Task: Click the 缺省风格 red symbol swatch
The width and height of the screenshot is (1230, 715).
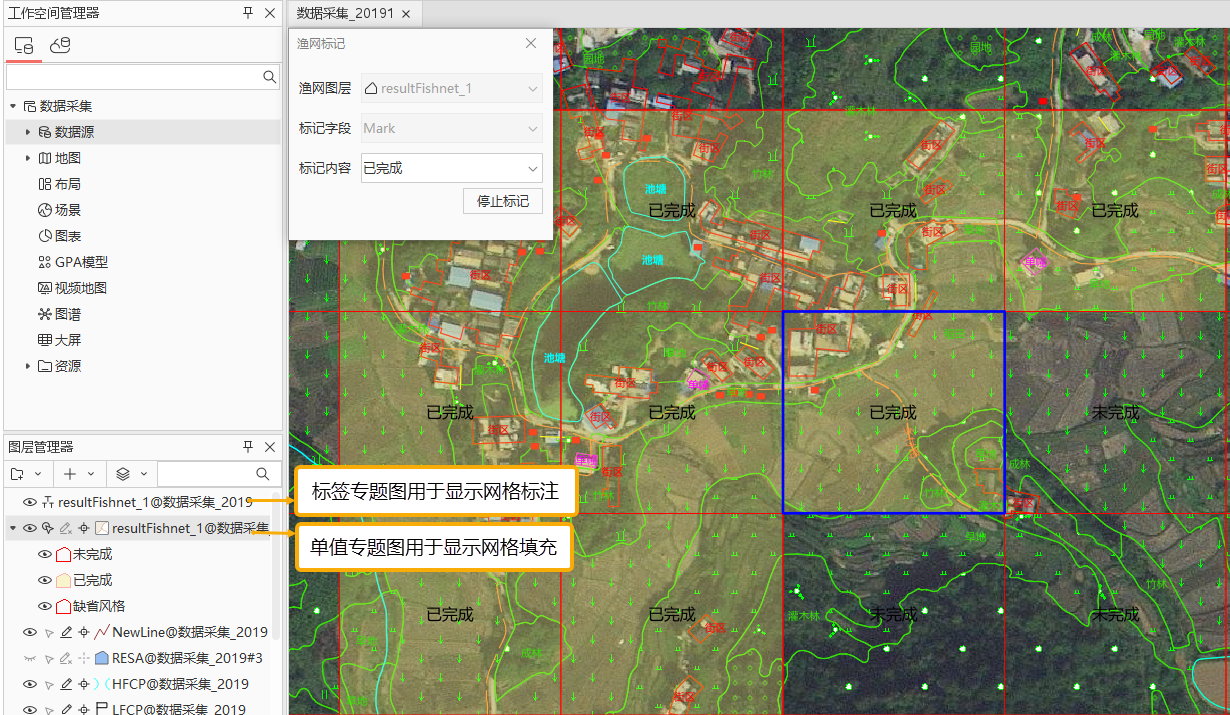Action: (x=63, y=606)
